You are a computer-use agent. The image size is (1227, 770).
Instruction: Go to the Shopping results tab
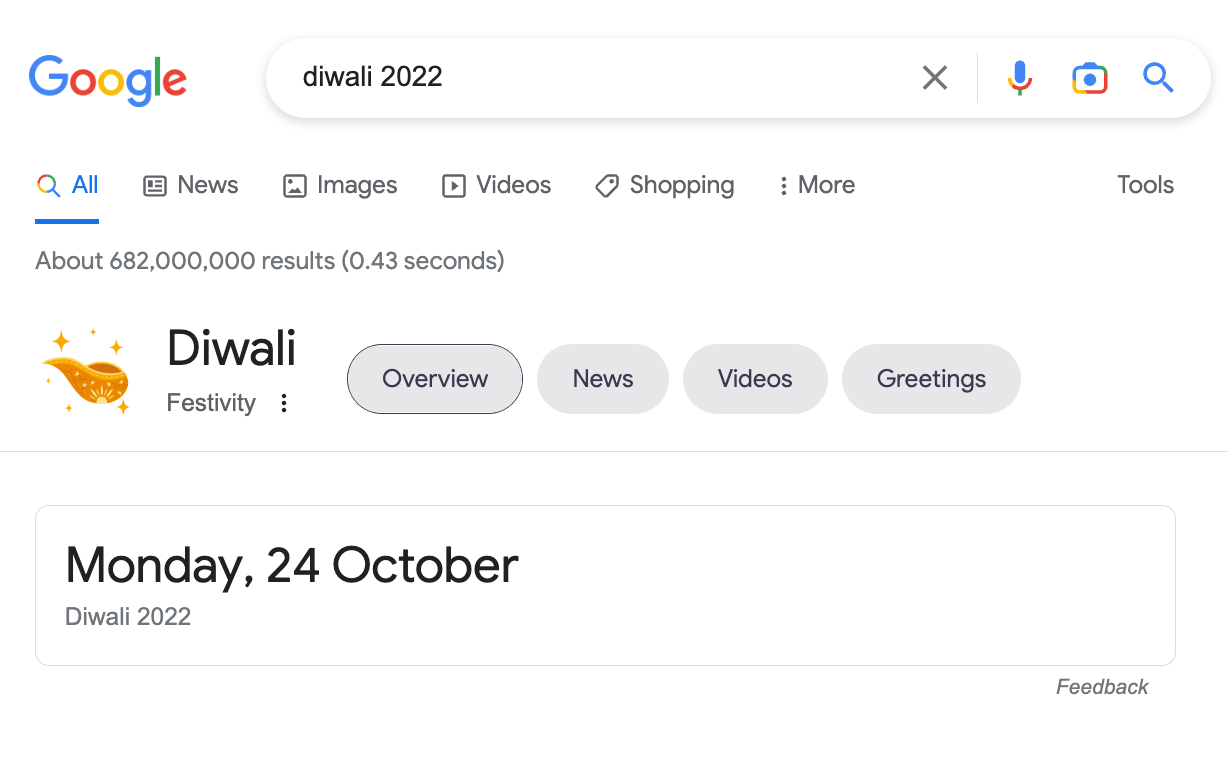point(665,185)
